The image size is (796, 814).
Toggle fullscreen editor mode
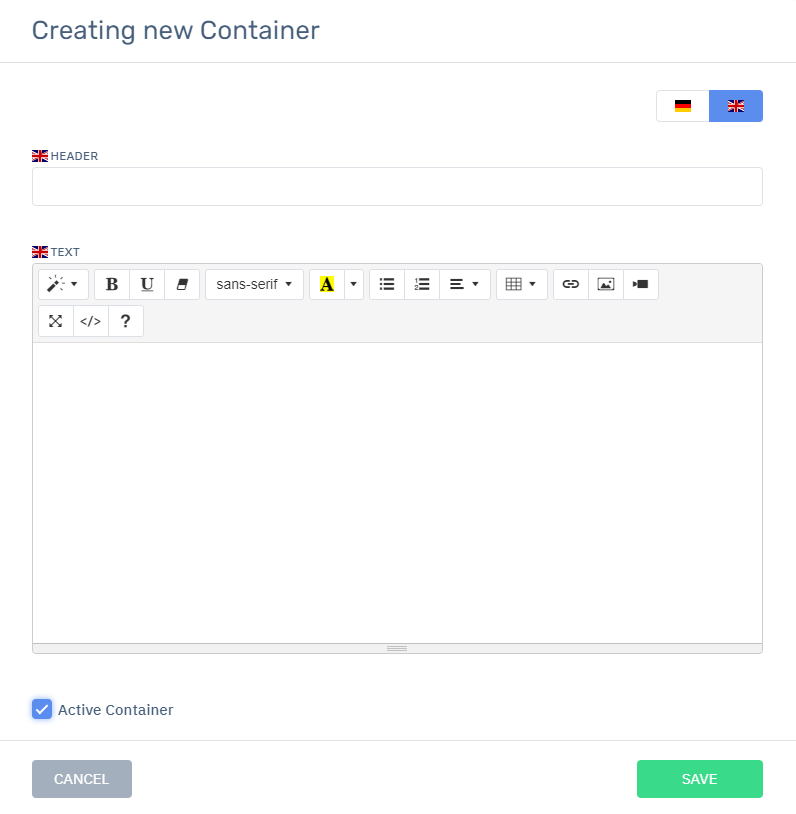click(x=56, y=321)
